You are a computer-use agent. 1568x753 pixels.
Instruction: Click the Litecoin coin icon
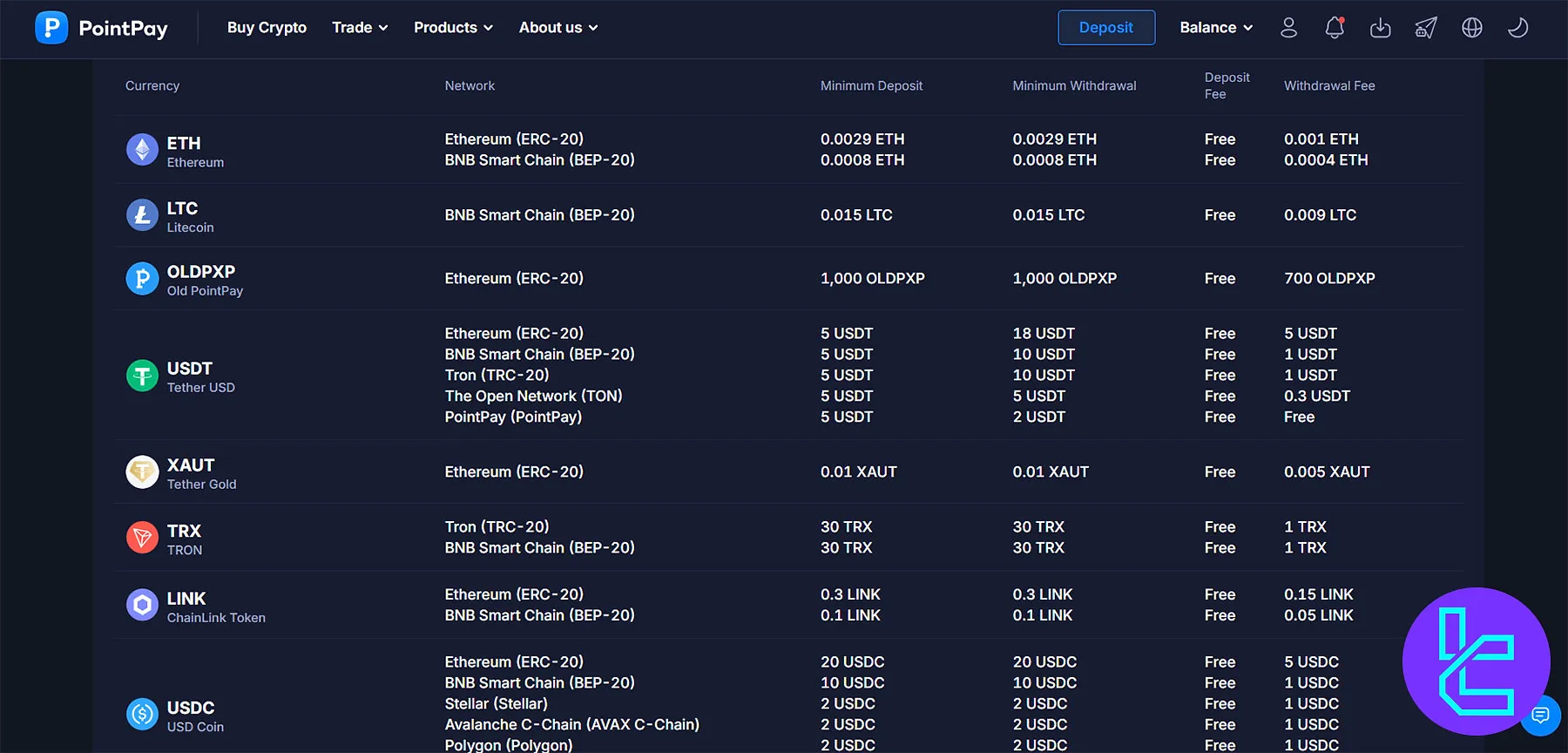(142, 215)
